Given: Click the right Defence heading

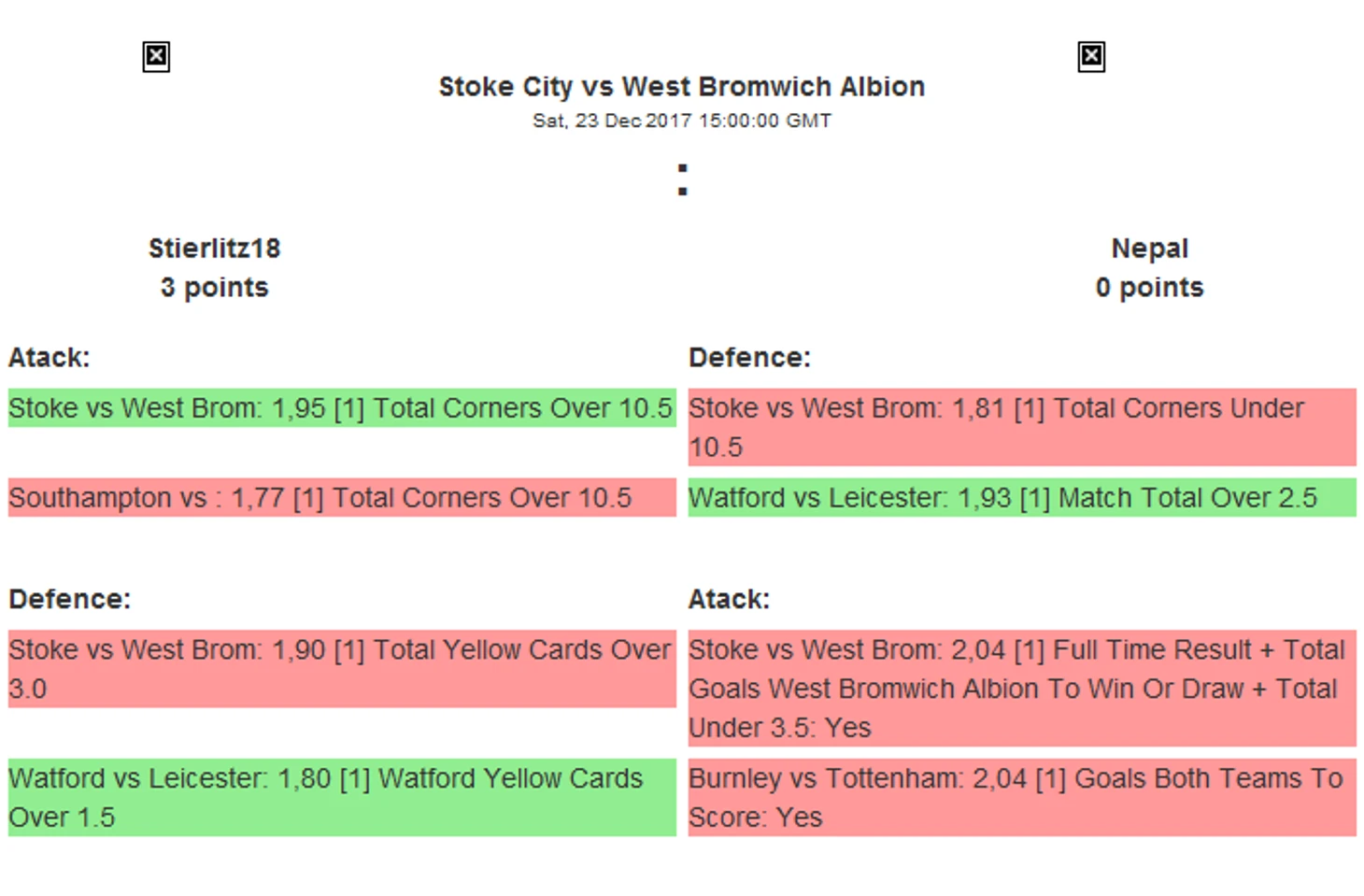Looking at the screenshot, I should 749,358.
